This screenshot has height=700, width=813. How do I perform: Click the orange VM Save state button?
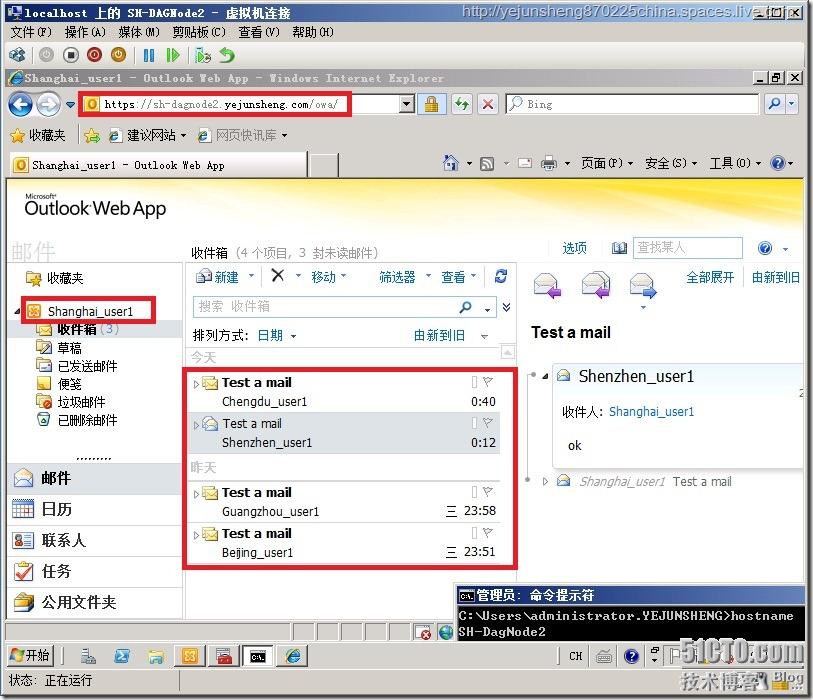pyautogui.click(x=118, y=54)
